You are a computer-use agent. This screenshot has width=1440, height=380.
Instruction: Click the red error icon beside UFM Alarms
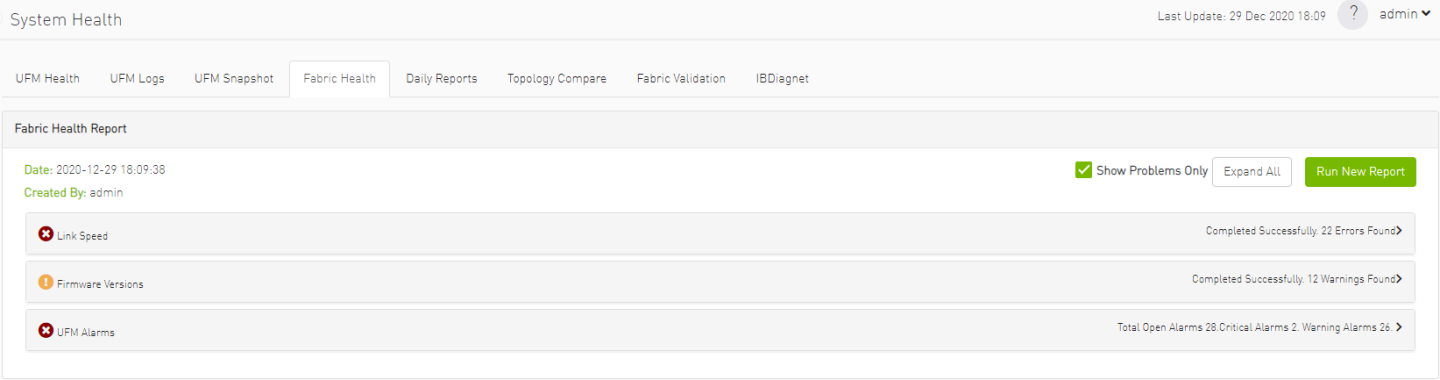point(46,330)
